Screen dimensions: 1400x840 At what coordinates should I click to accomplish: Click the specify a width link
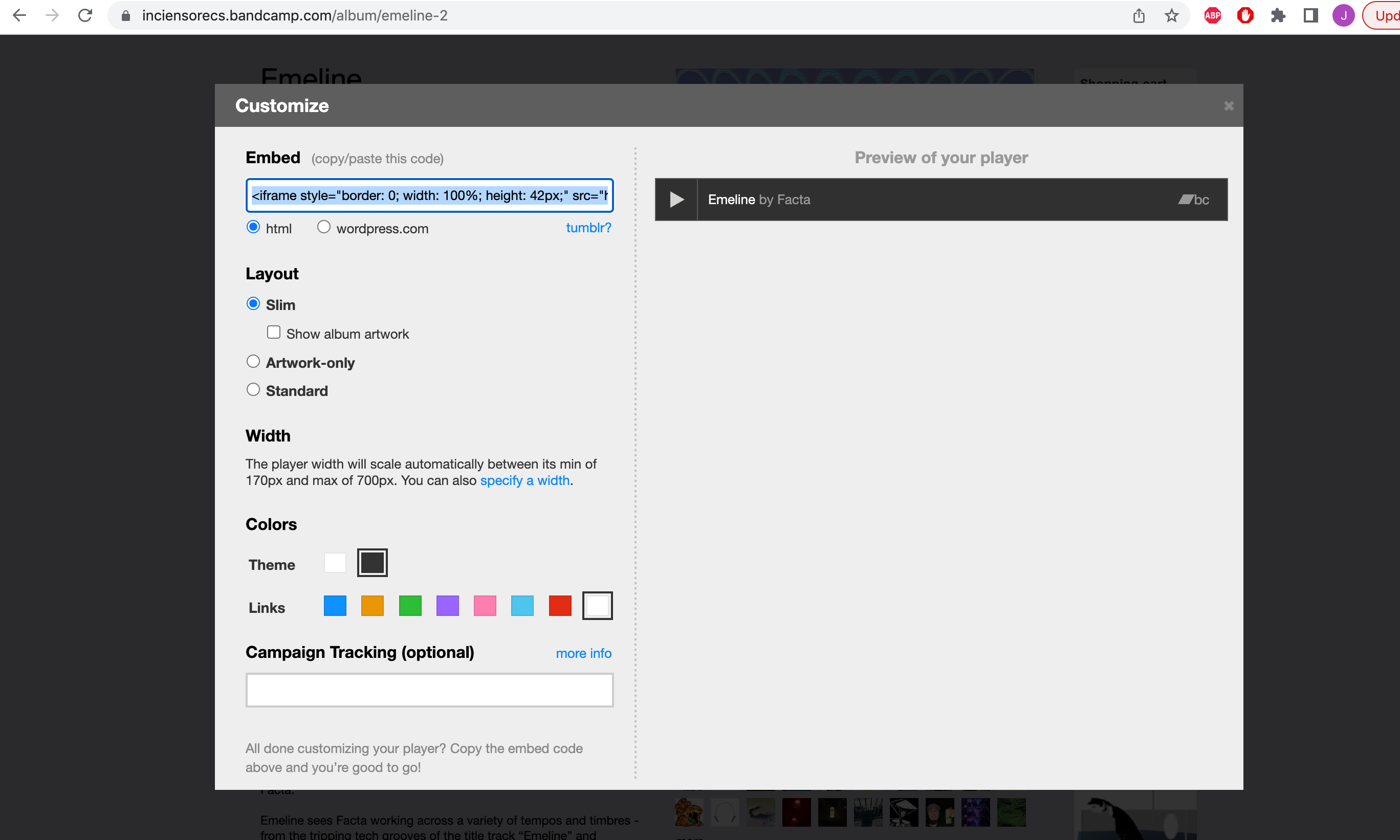point(524,480)
